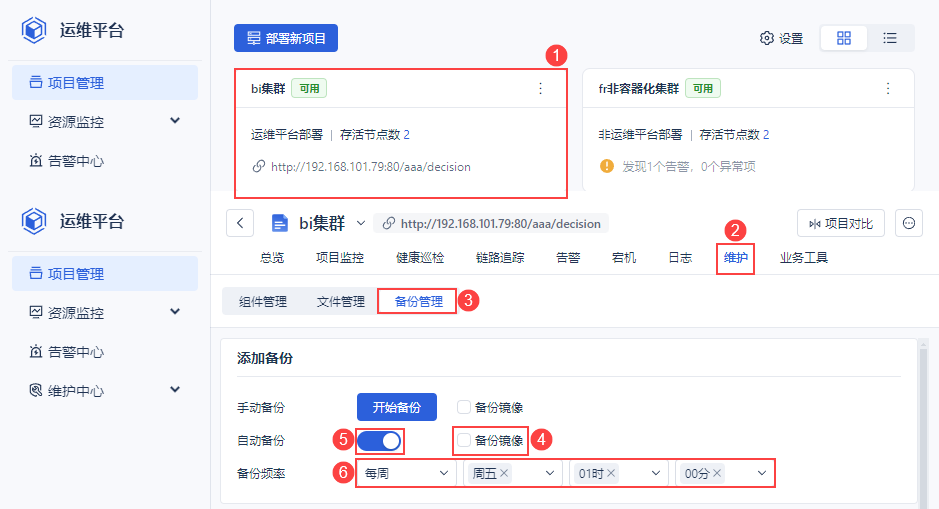Click the 开始备份 button

(x=397, y=407)
